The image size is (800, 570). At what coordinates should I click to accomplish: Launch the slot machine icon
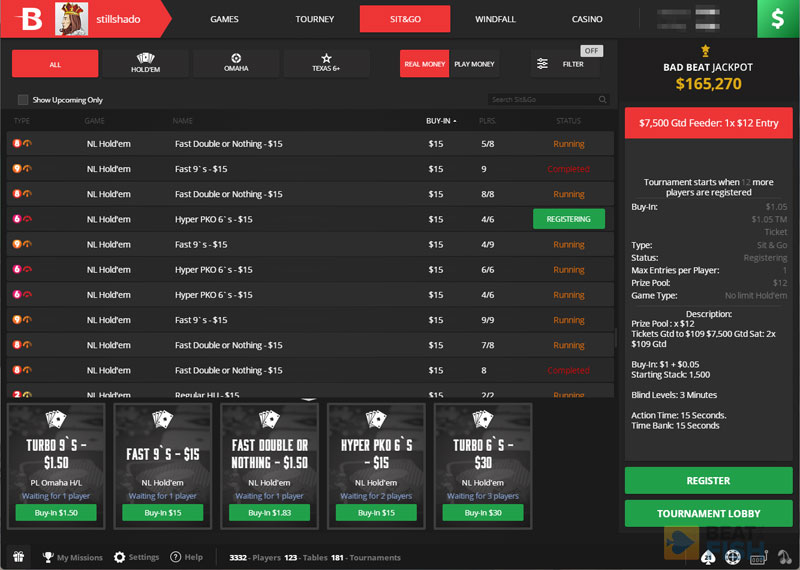[758, 558]
